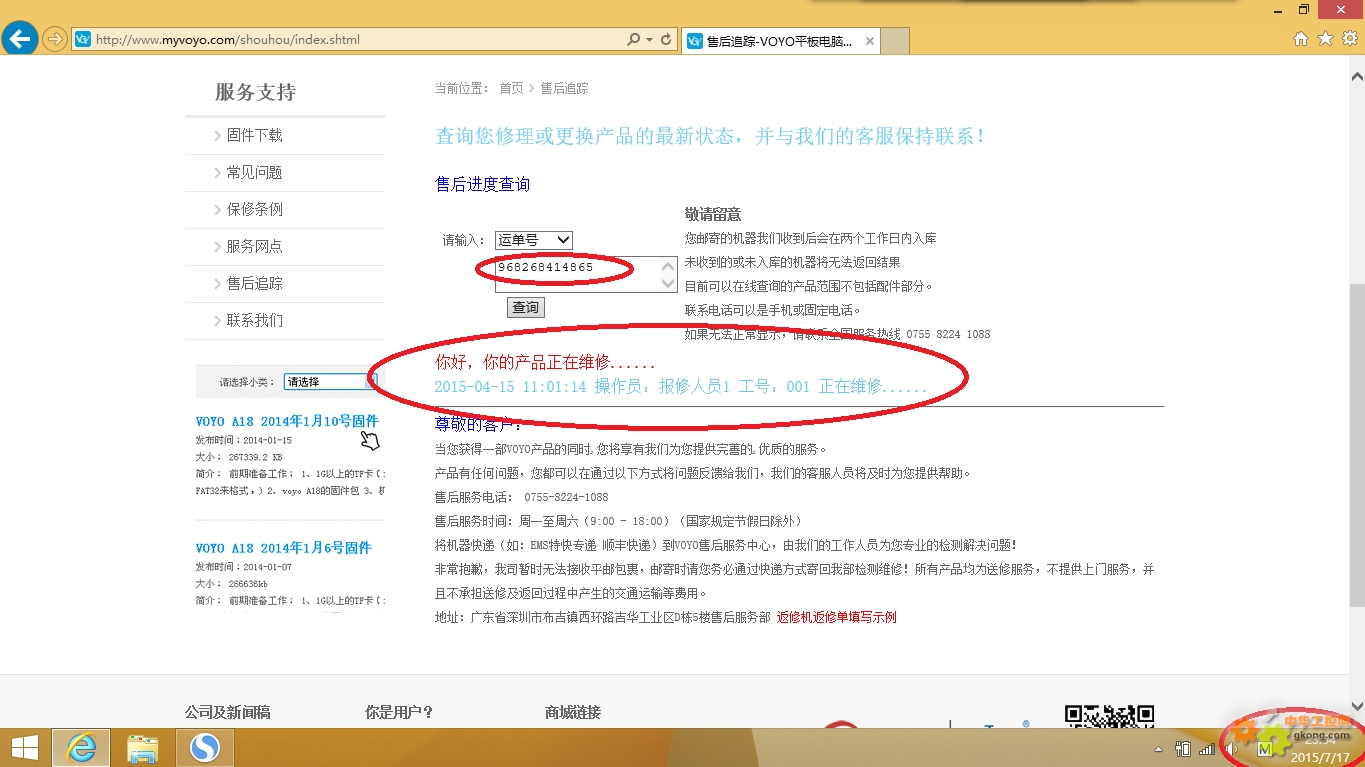Click the text box scroll-down arrow
Viewport: 1365px width, 767px height.
(669, 284)
